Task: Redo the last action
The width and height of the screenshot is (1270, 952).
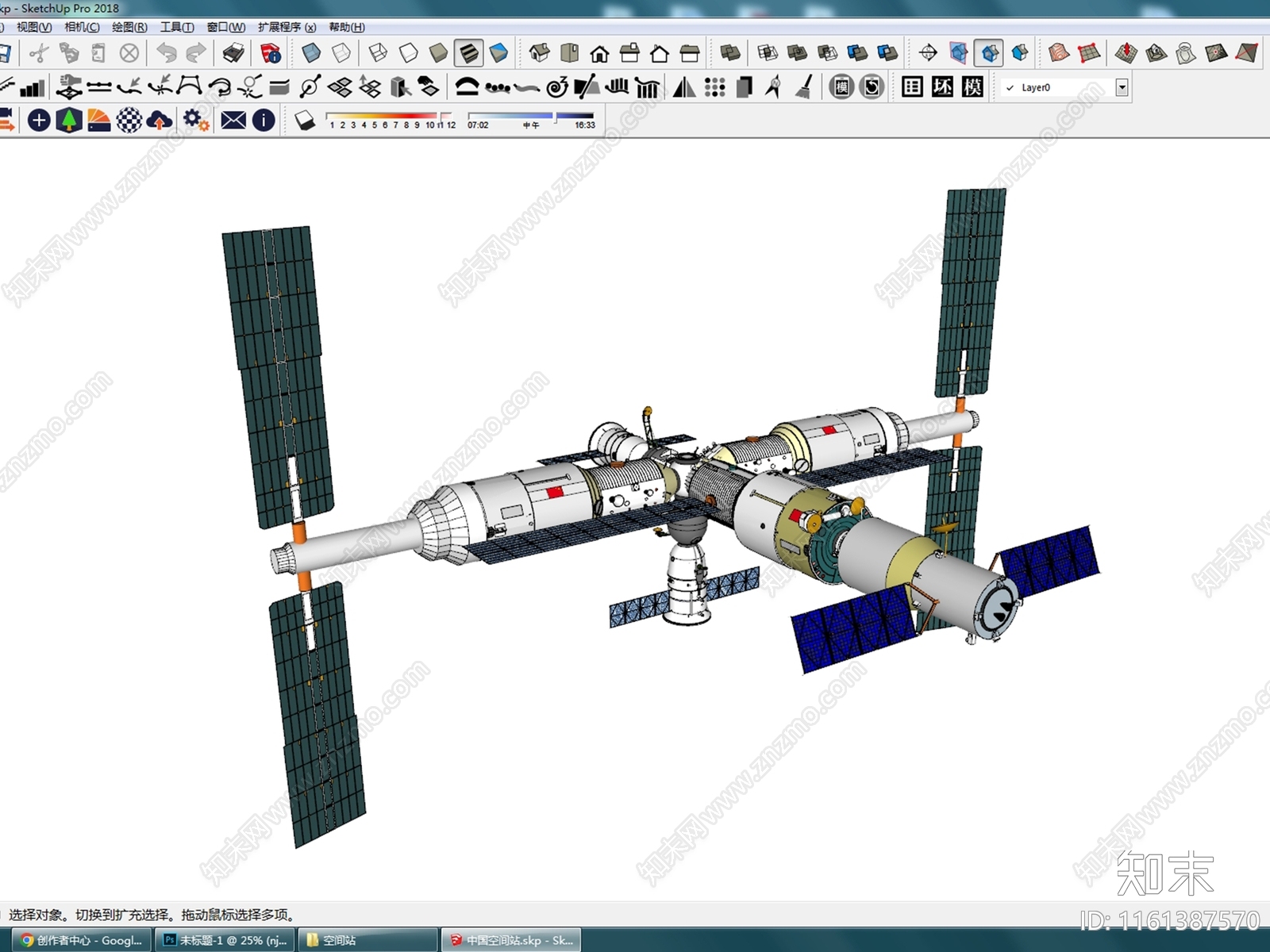Action: (x=196, y=54)
